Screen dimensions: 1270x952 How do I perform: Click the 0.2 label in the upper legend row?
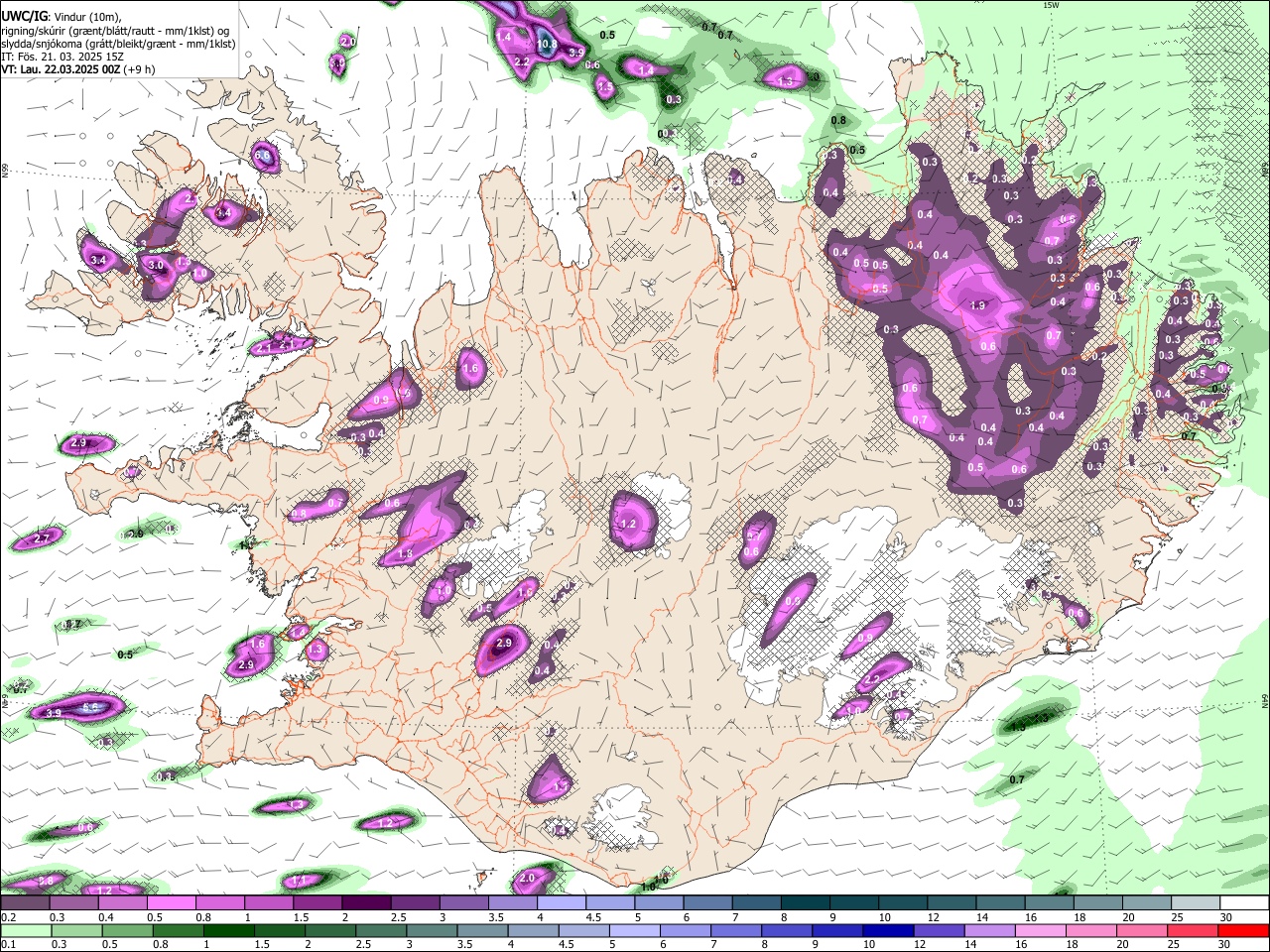pyautogui.click(x=7, y=917)
